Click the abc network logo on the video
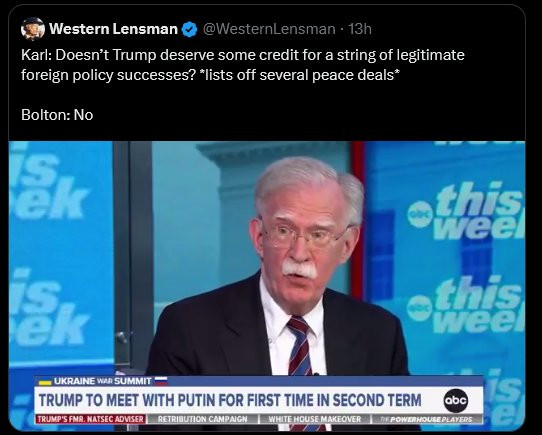Image resolution: width=542 pixels, height=435 pixels. tap(456, 400)
